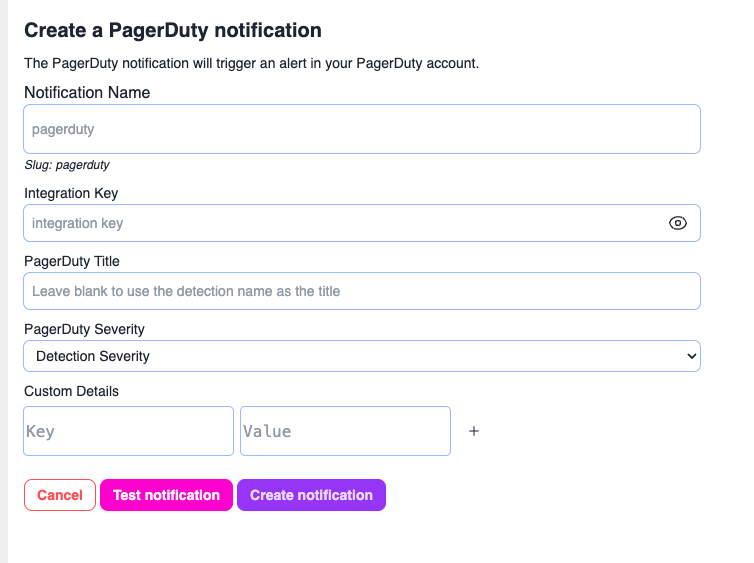Click the Create a PagerDuty notification heading
The width and height of the screenshot is (754, 563).
pyautogui.click(x=173, y=31)
